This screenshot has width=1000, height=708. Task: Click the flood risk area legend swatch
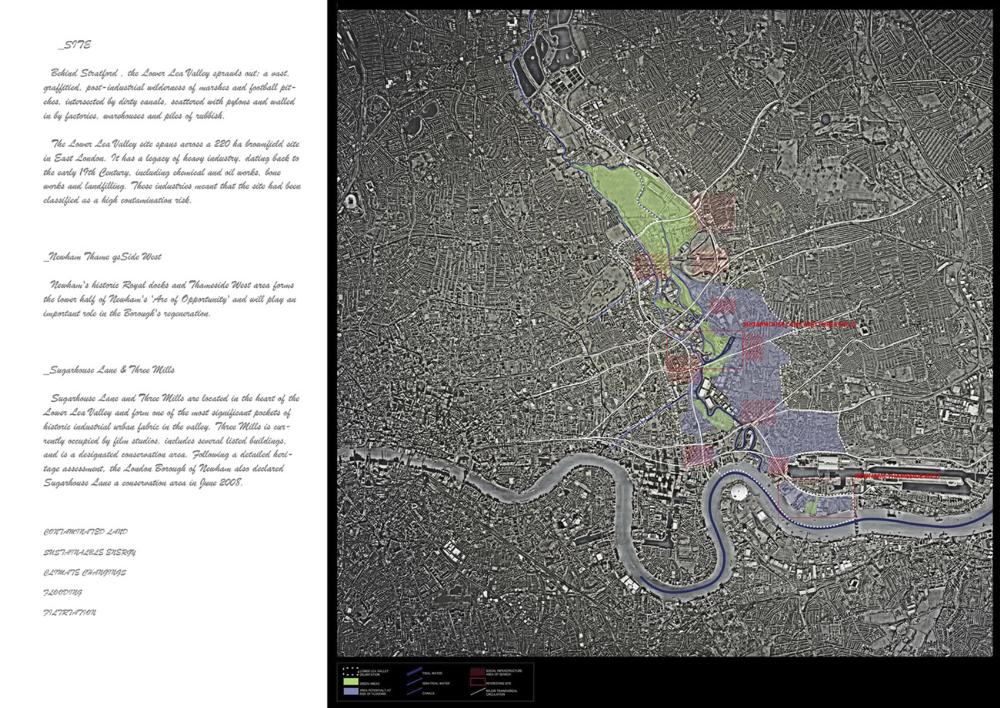point(351,691)
